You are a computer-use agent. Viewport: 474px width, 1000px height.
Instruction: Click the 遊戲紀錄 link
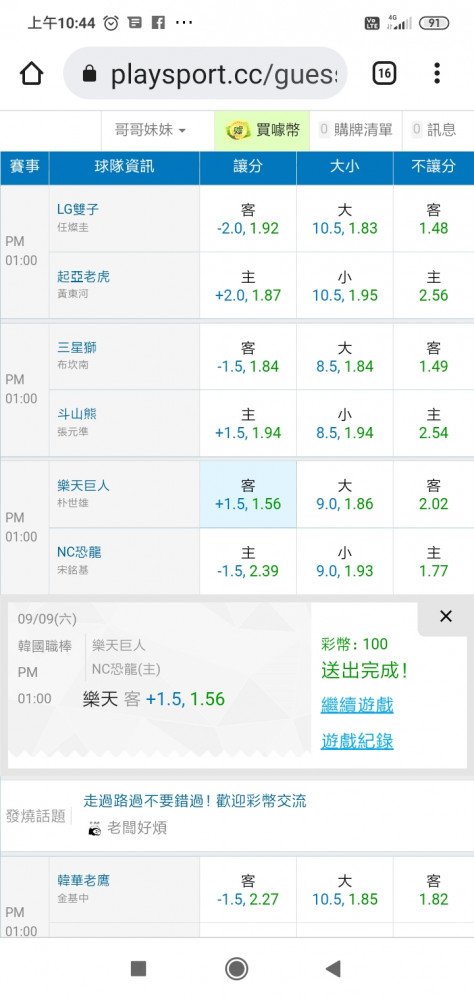pos(357,741)
